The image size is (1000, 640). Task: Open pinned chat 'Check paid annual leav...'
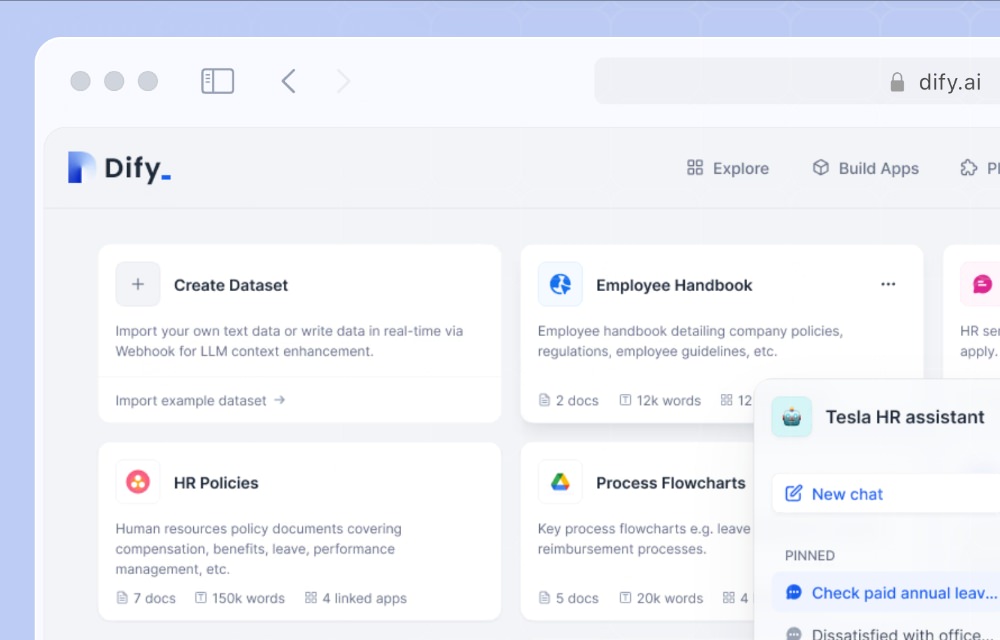coord(886,593)
